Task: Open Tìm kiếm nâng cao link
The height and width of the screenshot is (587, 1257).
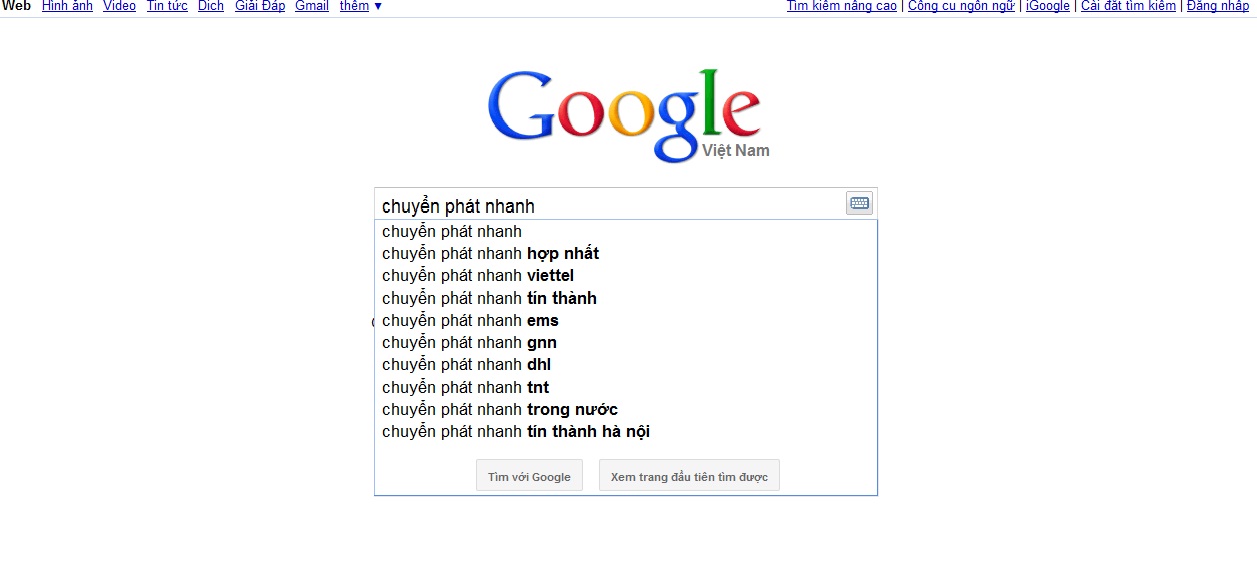Action: 842,6
